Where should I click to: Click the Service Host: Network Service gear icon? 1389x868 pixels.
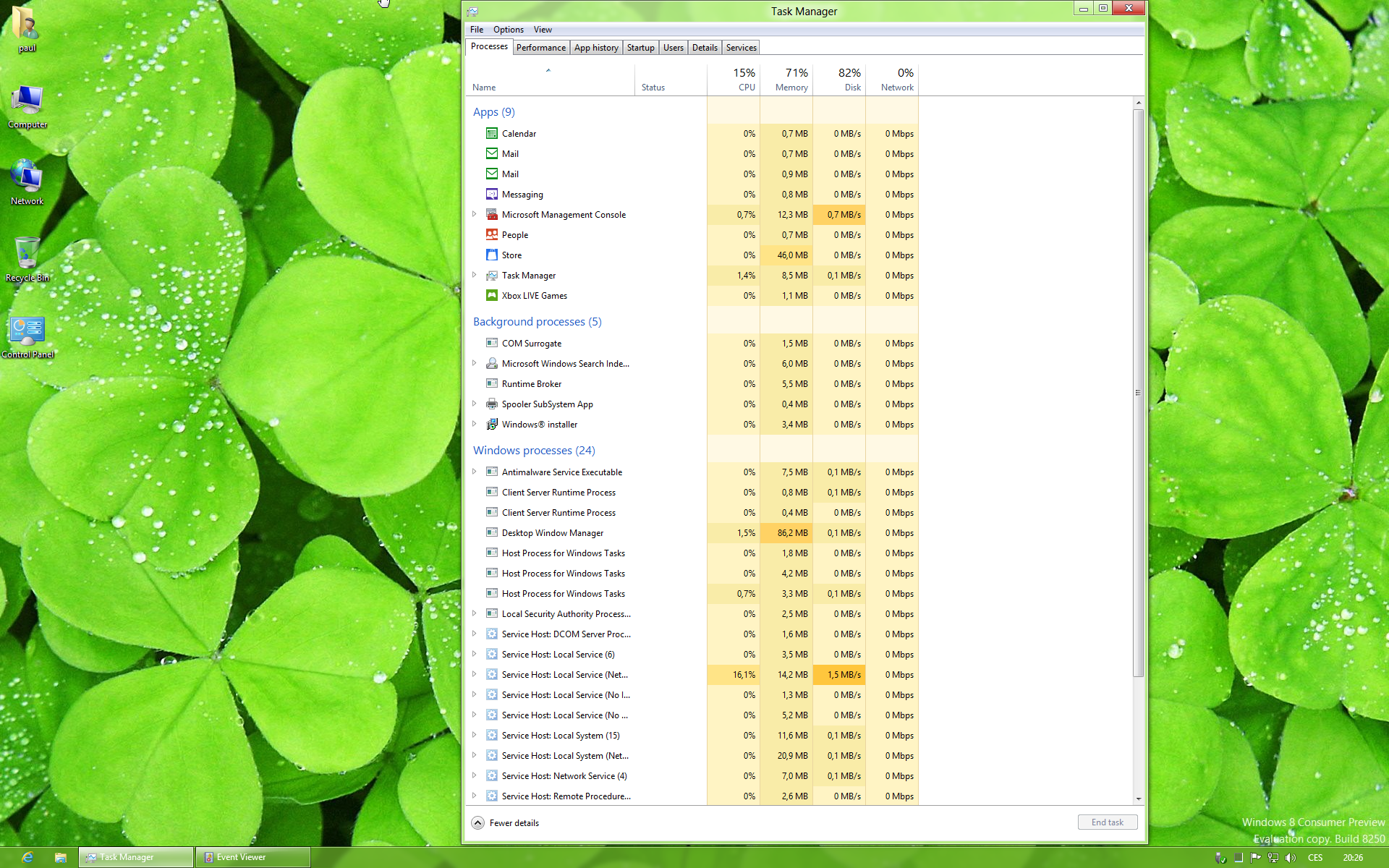[x=492, y=775]
